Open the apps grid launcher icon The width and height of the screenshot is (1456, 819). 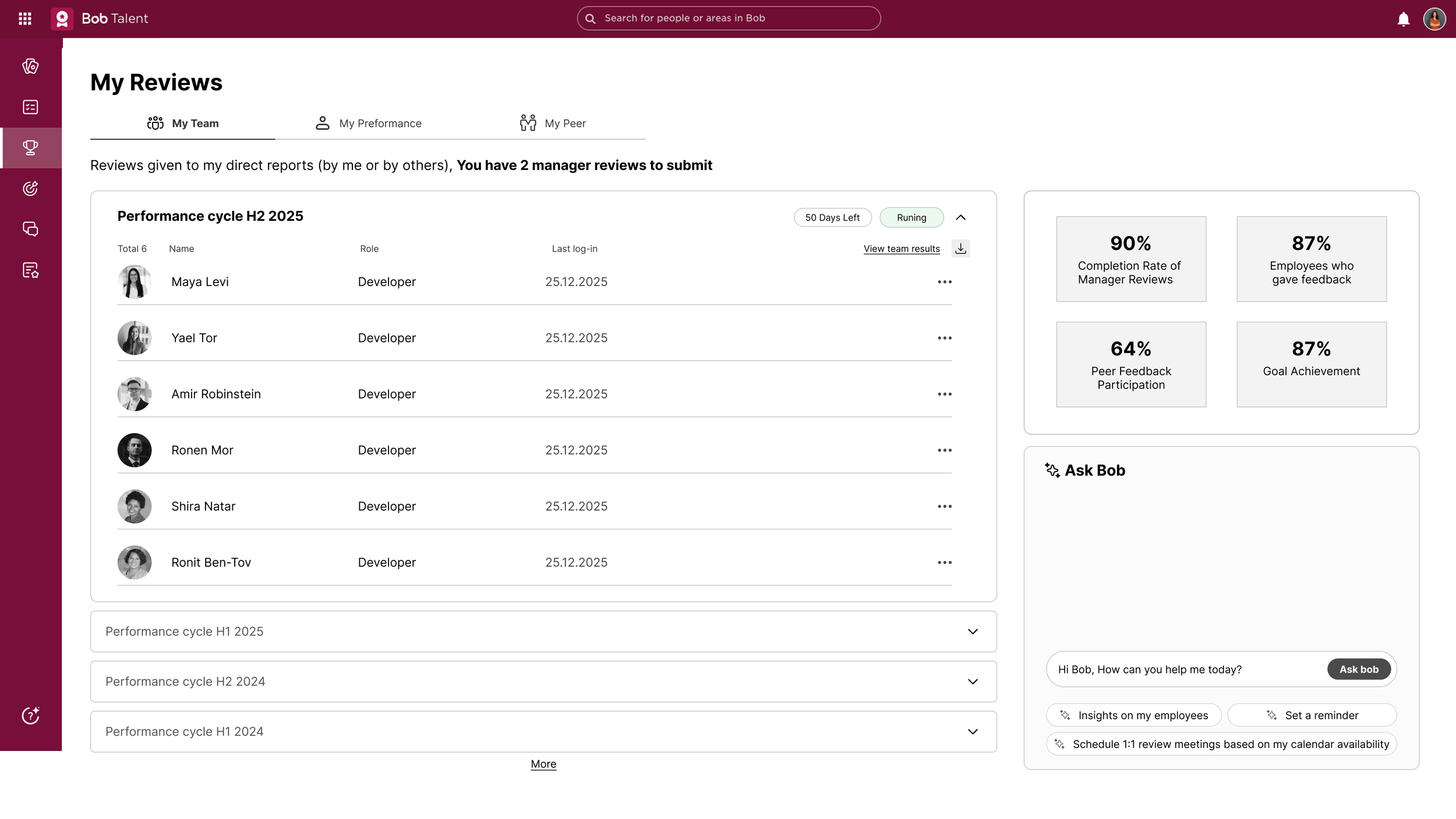click(24, 19)
